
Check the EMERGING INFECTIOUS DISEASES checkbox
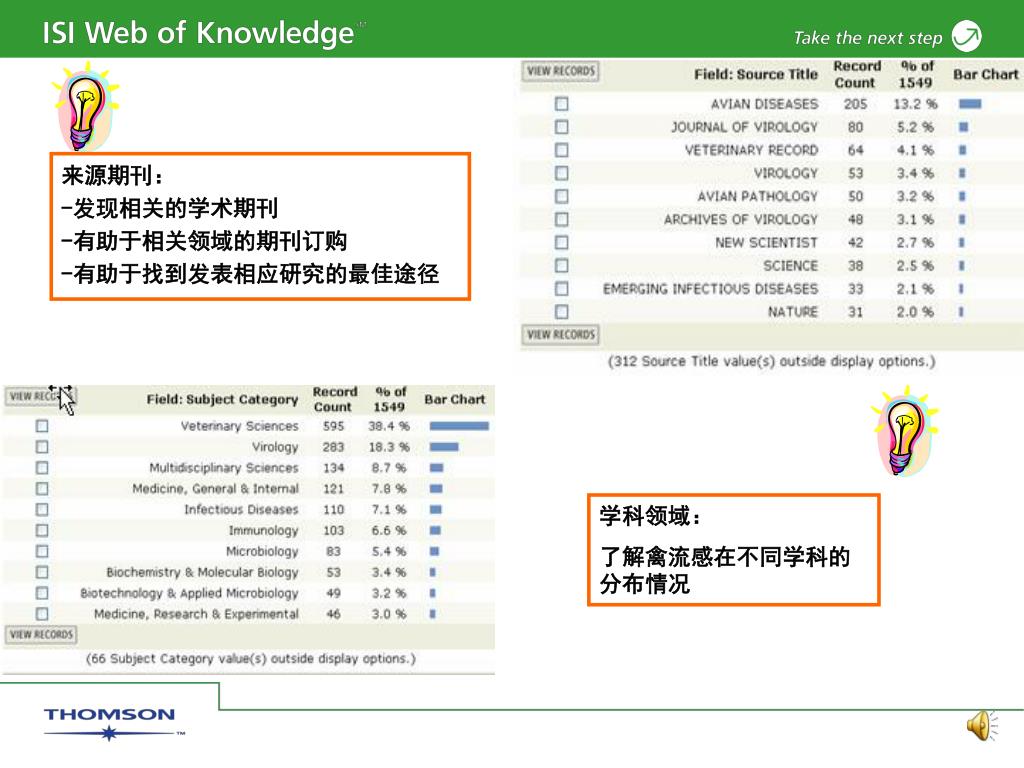click(x=562, y=289)
